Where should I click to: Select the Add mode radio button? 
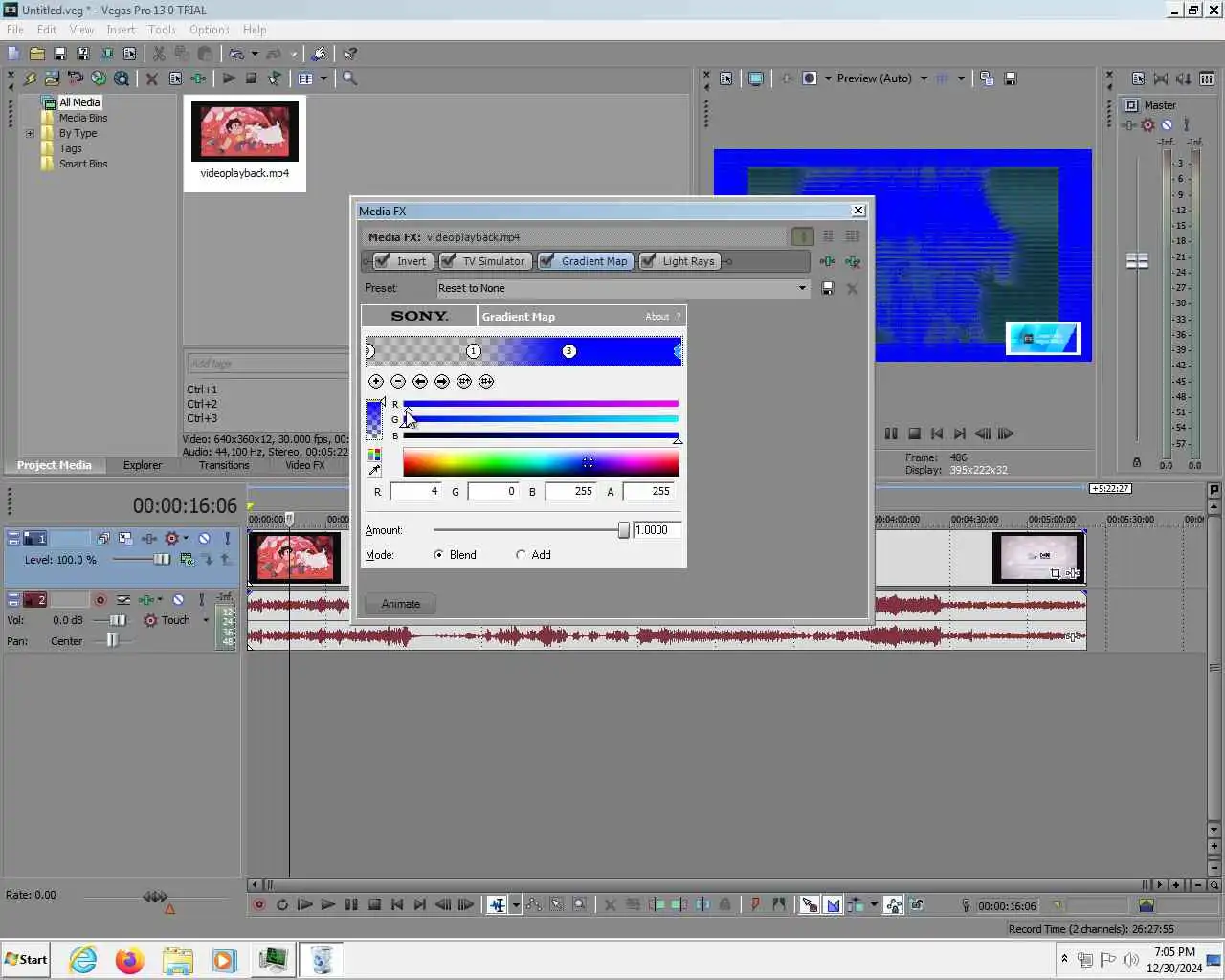tap(521, 555)
